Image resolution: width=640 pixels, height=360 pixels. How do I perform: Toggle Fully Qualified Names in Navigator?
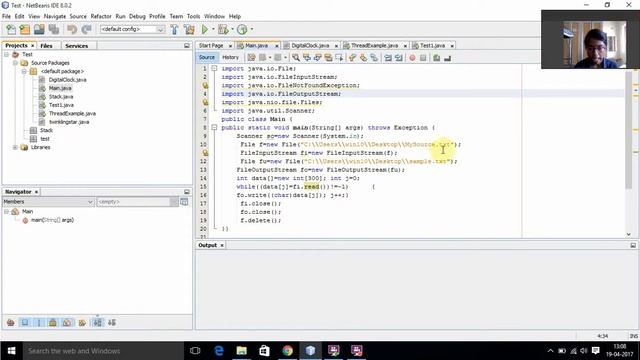(x=82, y=323)
